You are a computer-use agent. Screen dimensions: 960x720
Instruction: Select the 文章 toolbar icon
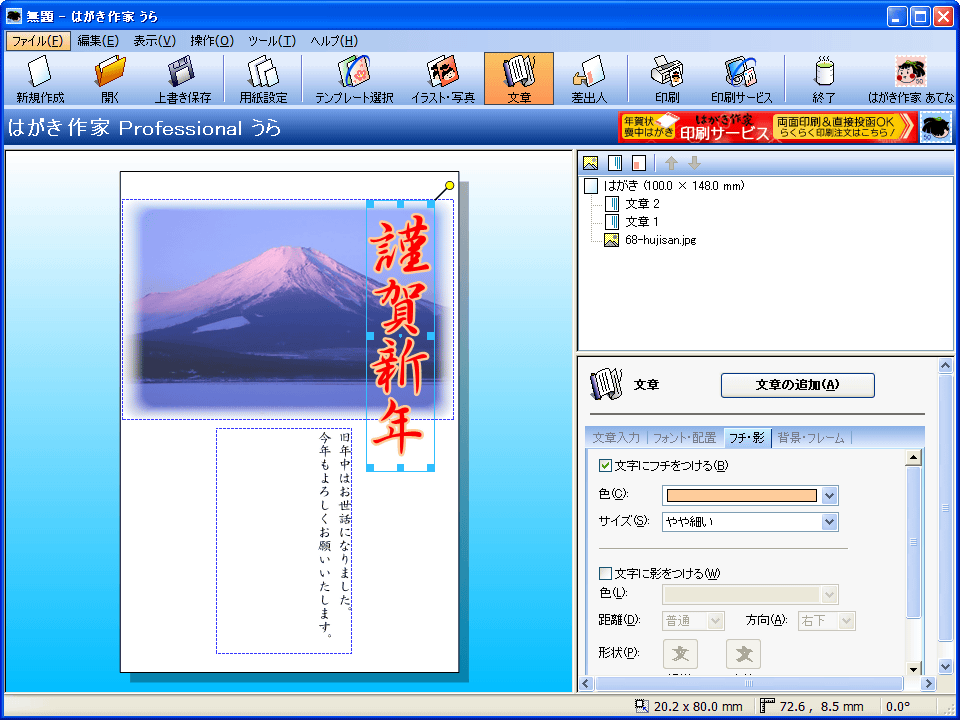519,78
